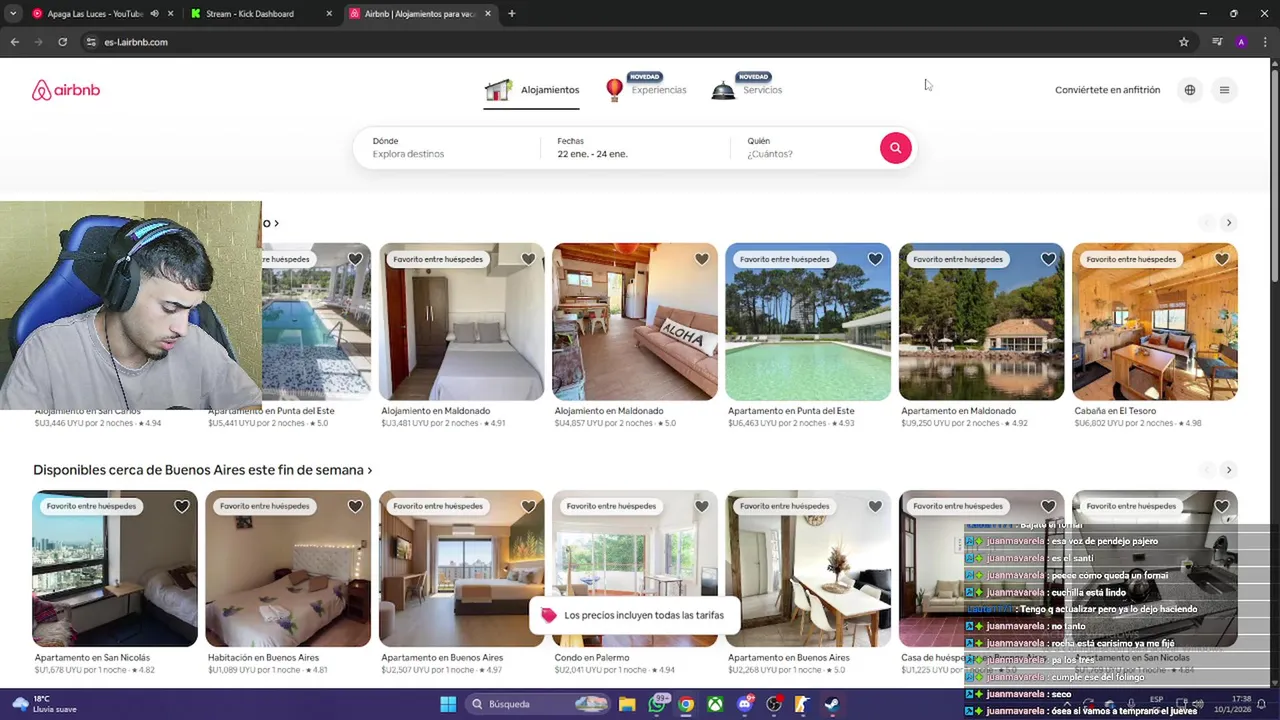The width and height of the screenshot is (1280, 720).
Task: Open the San Nicolás city-view thumbnail
Action: pyautogui.click(x=115, y=568)
